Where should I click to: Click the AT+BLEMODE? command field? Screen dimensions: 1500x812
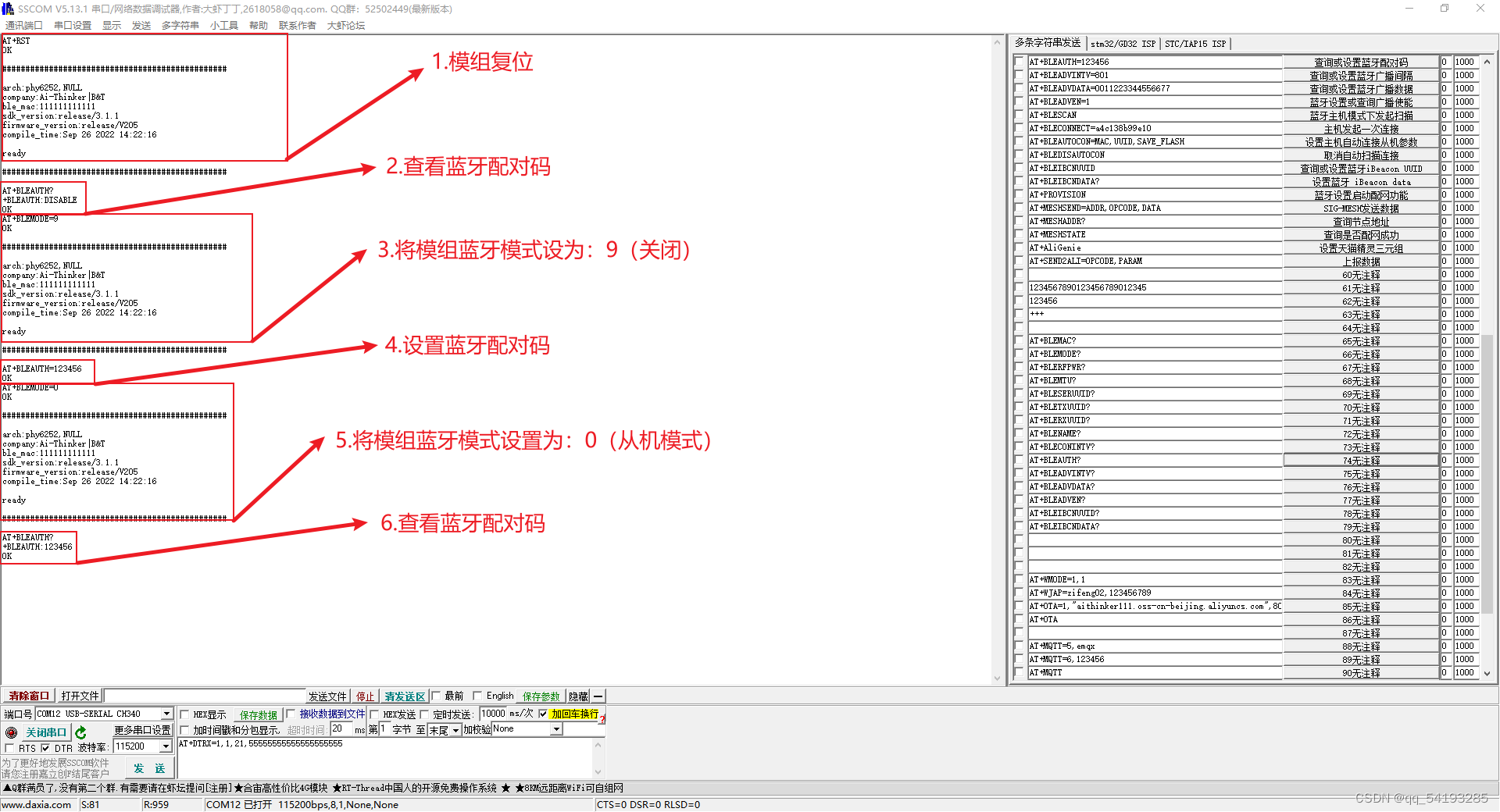coord(1155,354)
